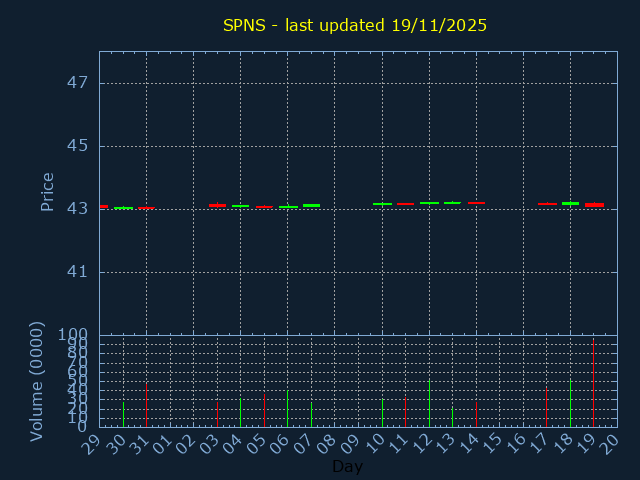Select the 47 price tick label
This screenshot has height=480, width=640.
click(78, 83)
